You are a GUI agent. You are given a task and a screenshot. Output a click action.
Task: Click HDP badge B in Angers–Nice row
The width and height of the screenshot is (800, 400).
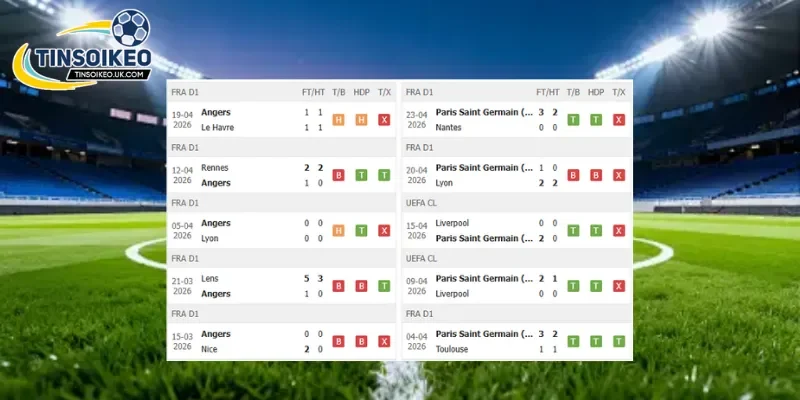point(361,341)
